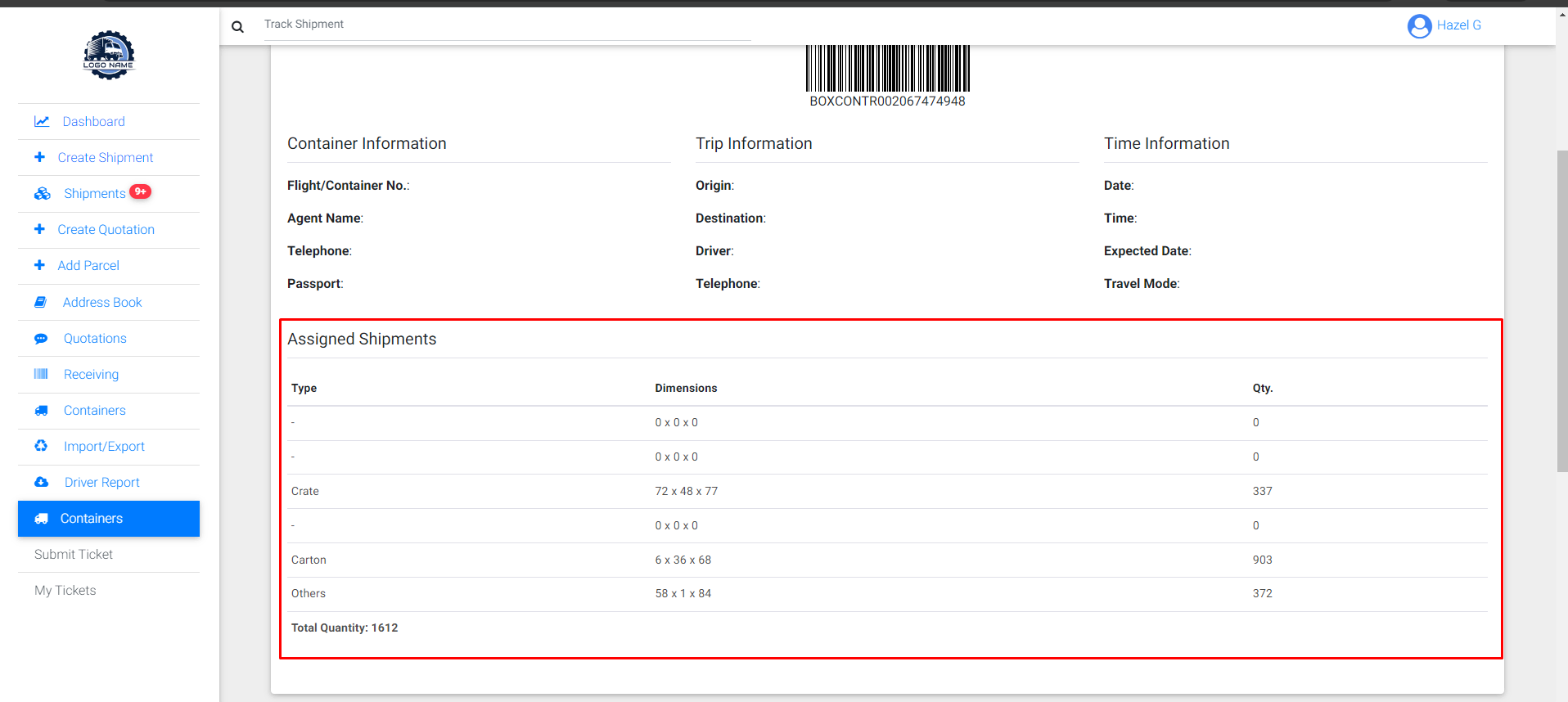Click the Address Book icon

[x=40, y=302]
